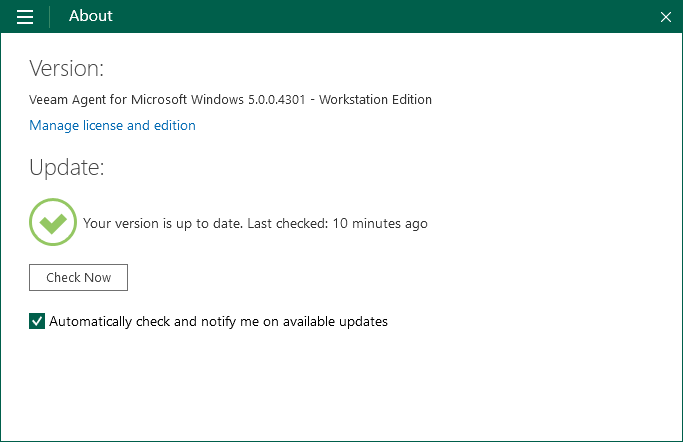Screen dimensions: 683x442
Task: Close the About window with X
Action: (x=666, y=17)
